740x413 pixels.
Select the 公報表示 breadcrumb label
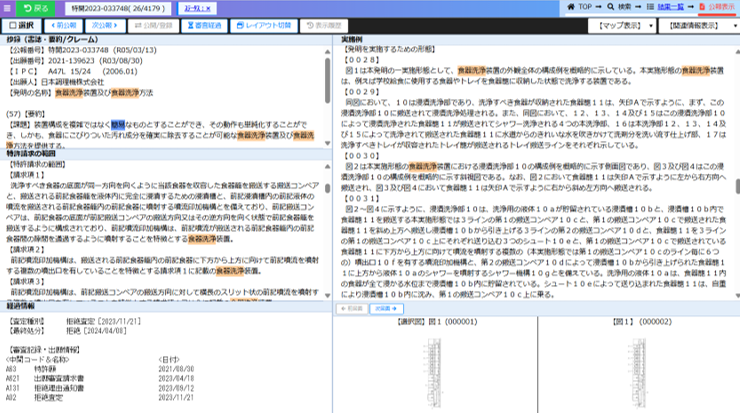pos(722,7)
